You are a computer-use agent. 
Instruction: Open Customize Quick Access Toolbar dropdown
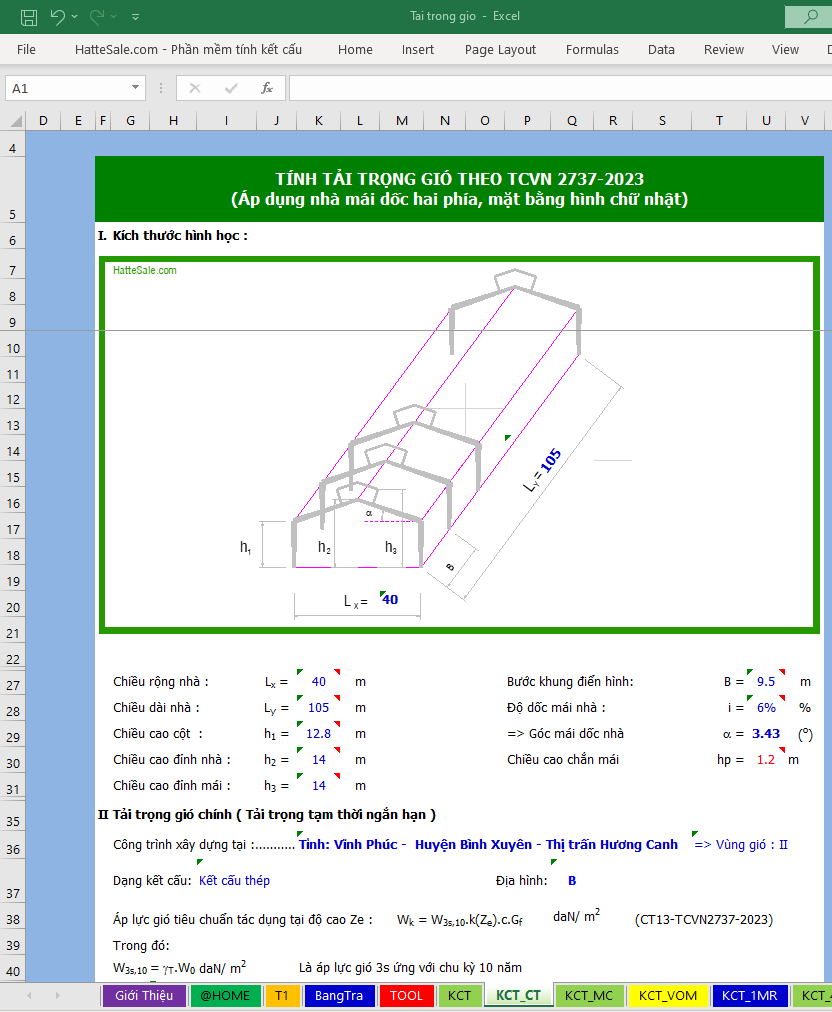click(x=136, y=17)
